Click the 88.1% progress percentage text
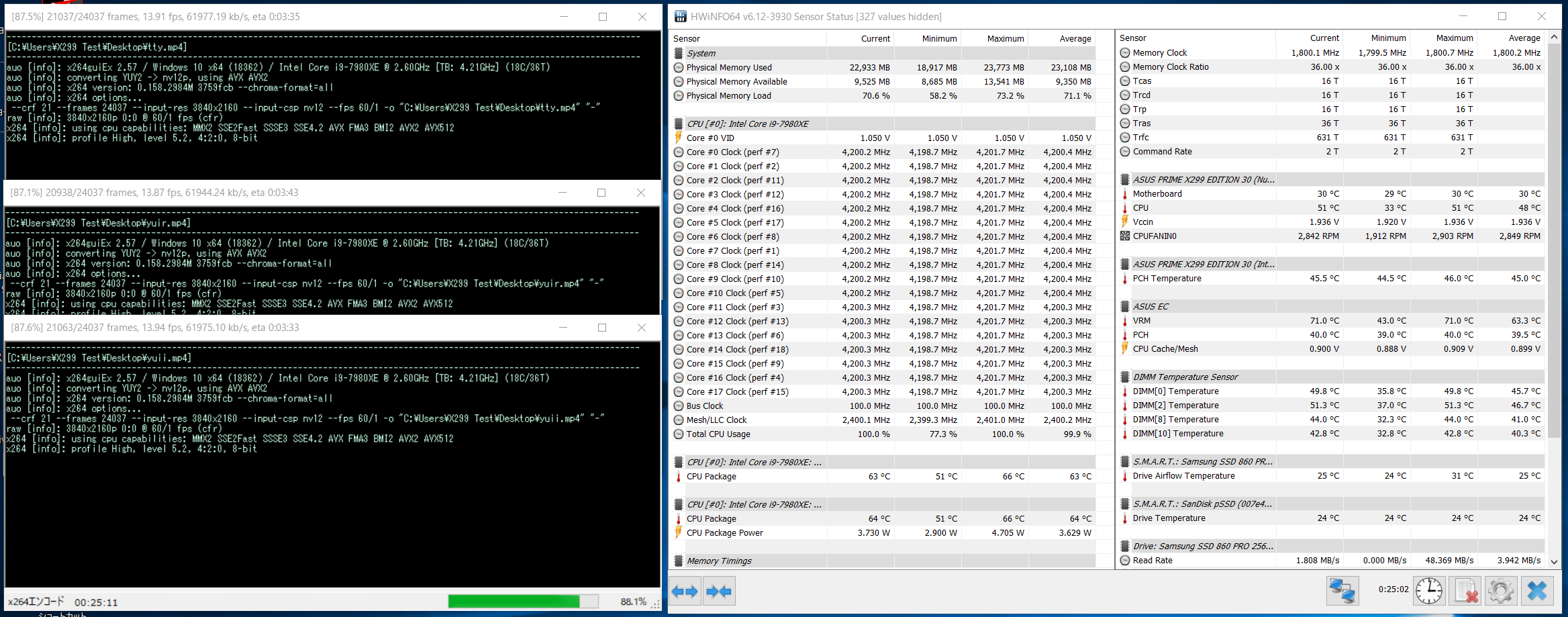 click(633, 602)
